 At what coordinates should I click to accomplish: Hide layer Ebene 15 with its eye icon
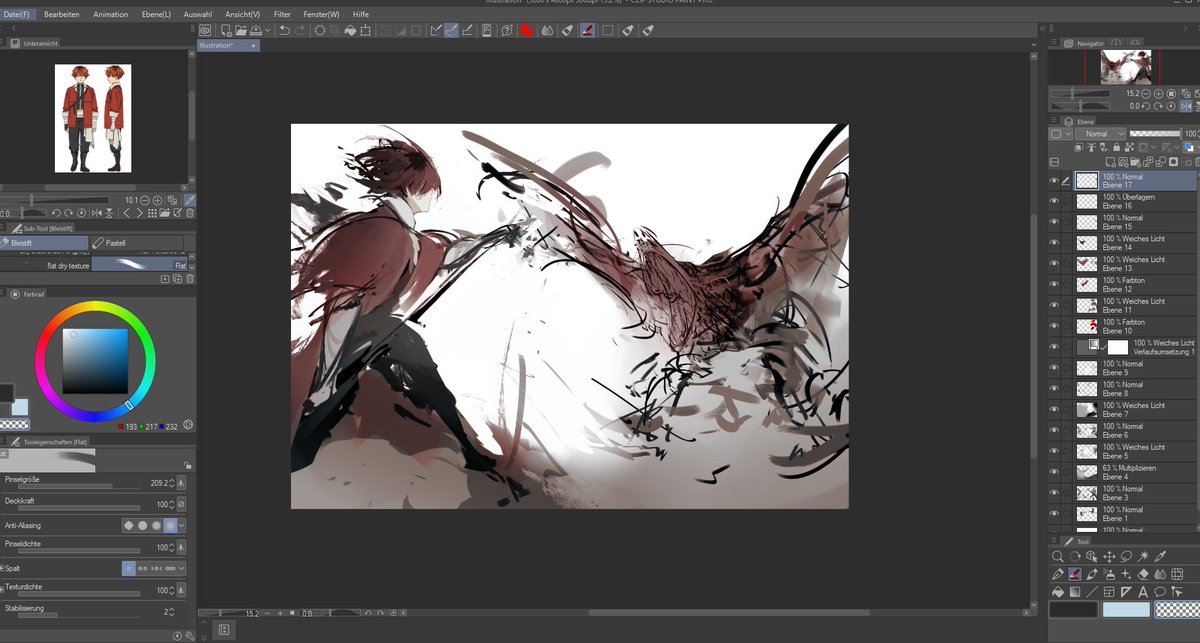click(1053, 222)
